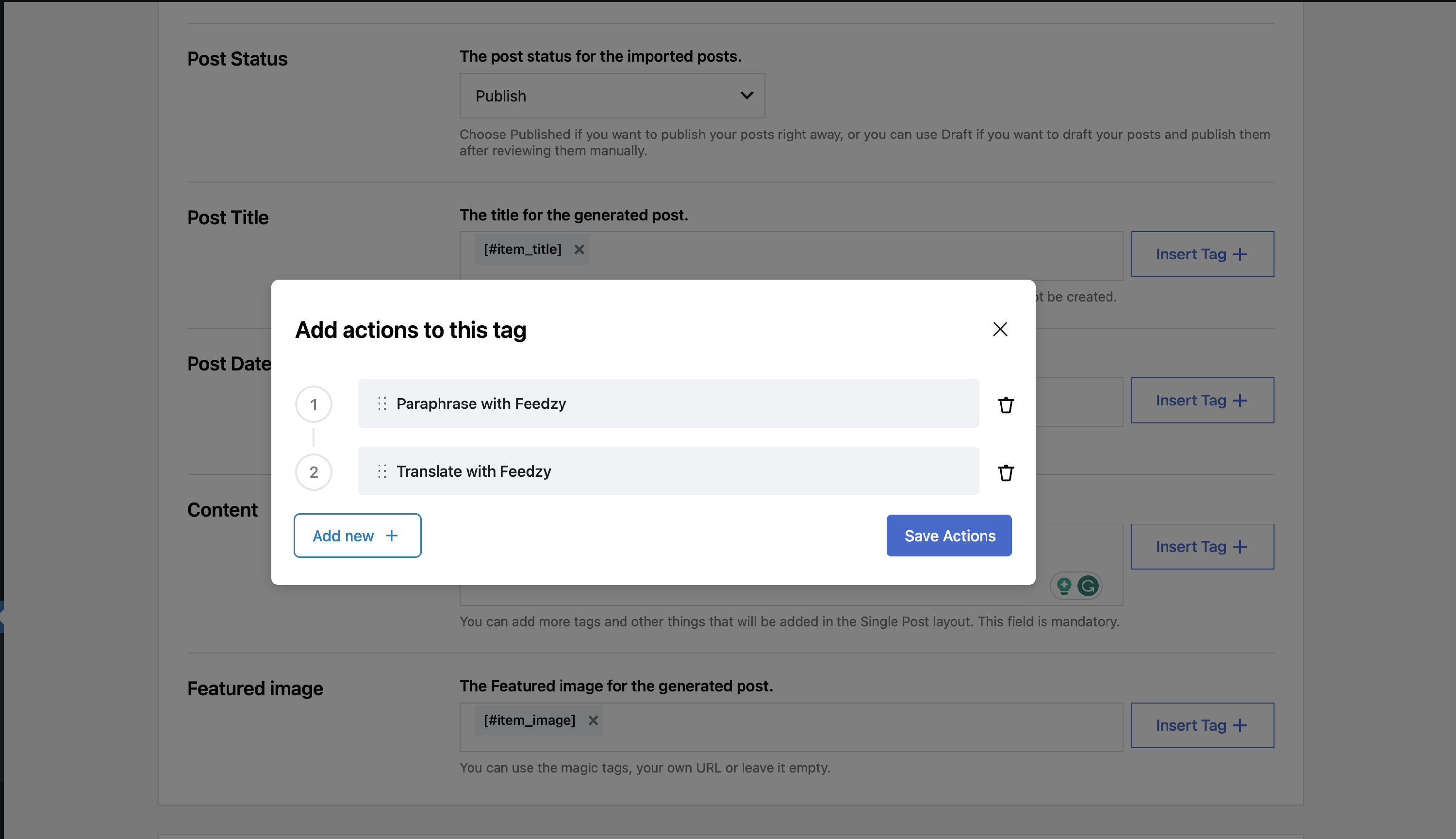The width and height of the screenshot is (1456, 839).
Task: Select step number 1 circle
Action: tap(314, 404)
